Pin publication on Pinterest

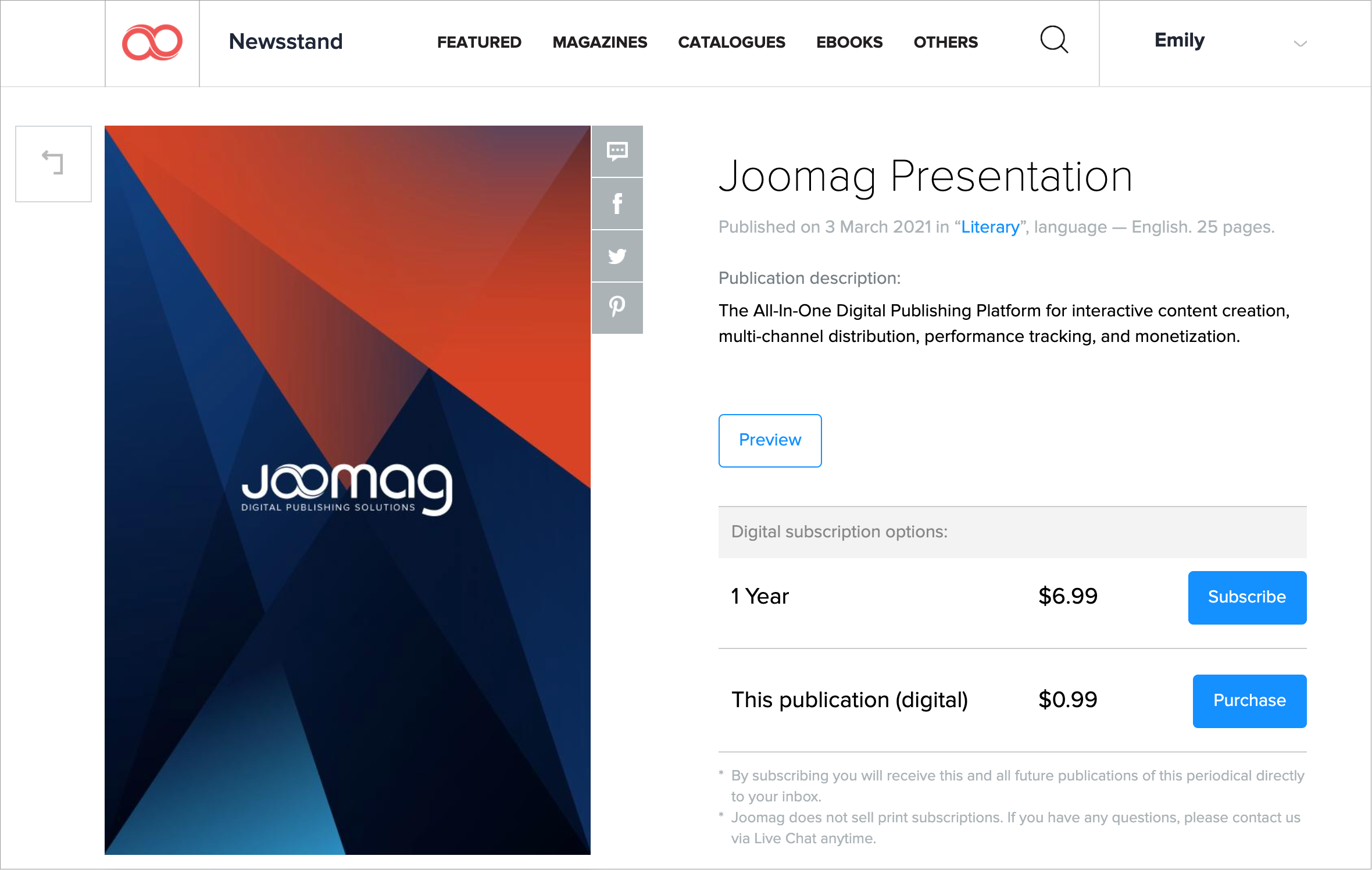tap(617, 307)
